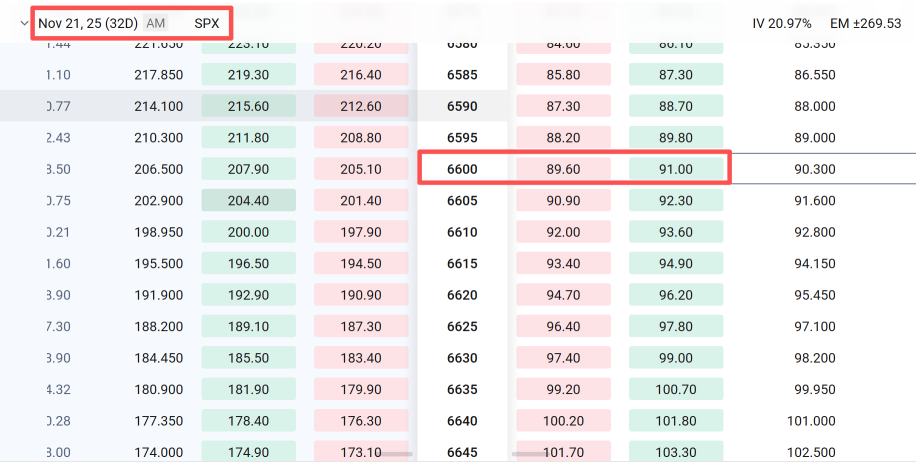Click the 99.00 green put cell

(x=676, y=358)
